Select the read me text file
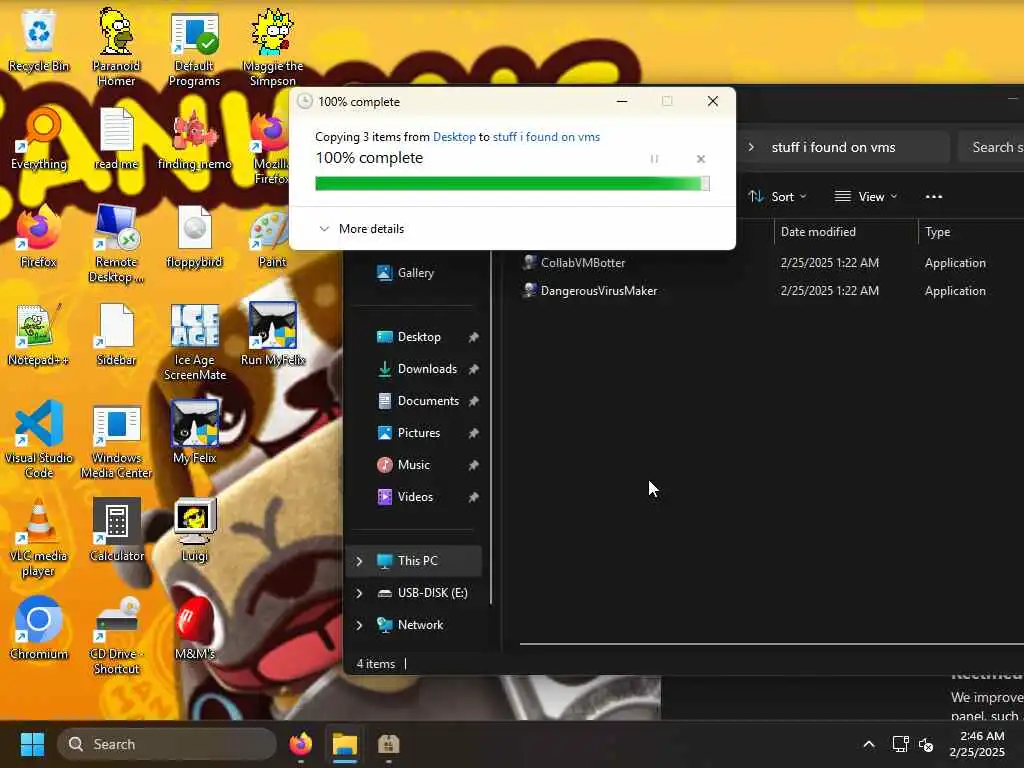 tap(116, 138)
